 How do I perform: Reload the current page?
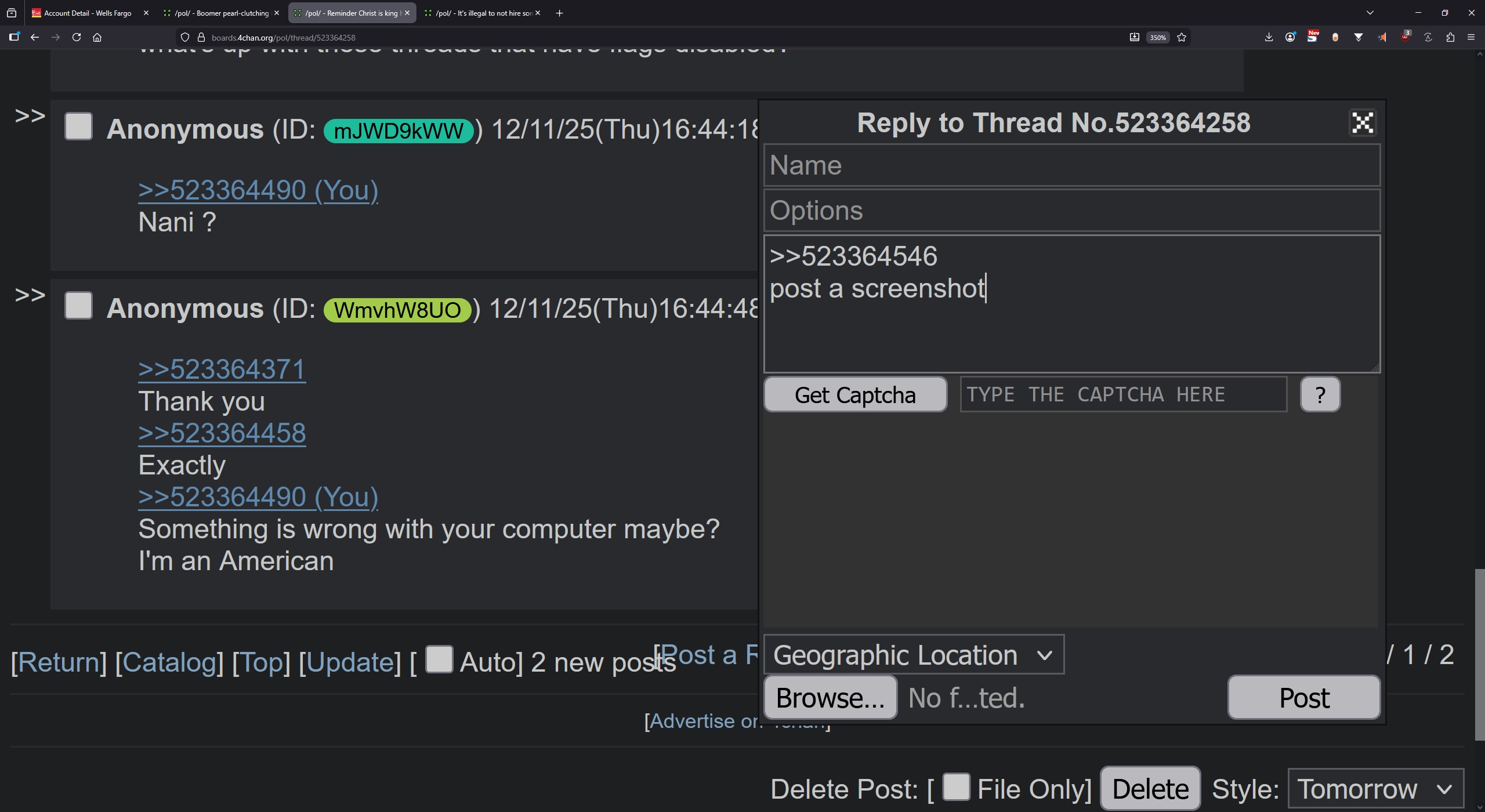coord(77,38)
